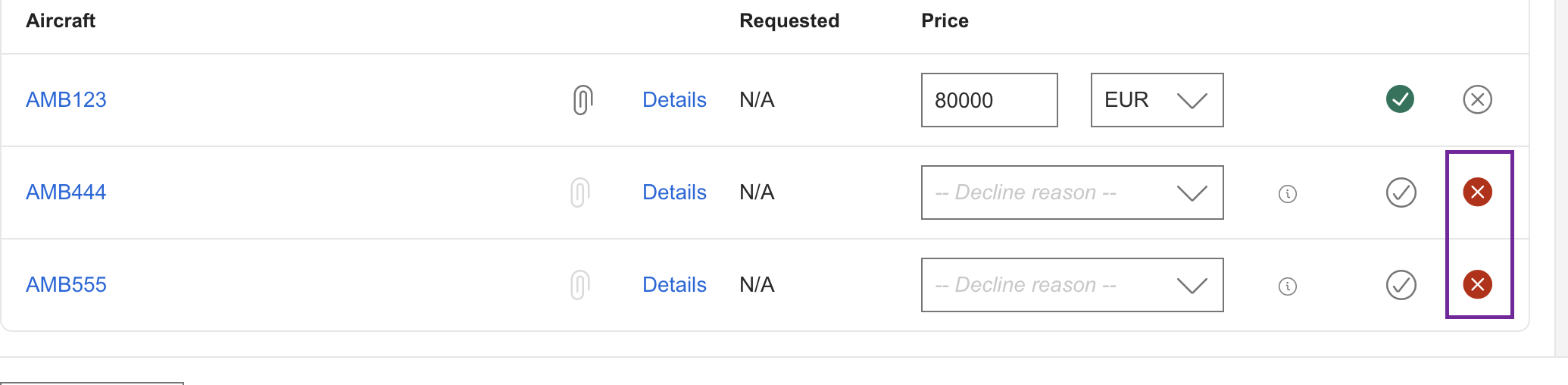Screen dimensions: 1568x385
Task: View Details for AMB555
Action: point(674,285)
